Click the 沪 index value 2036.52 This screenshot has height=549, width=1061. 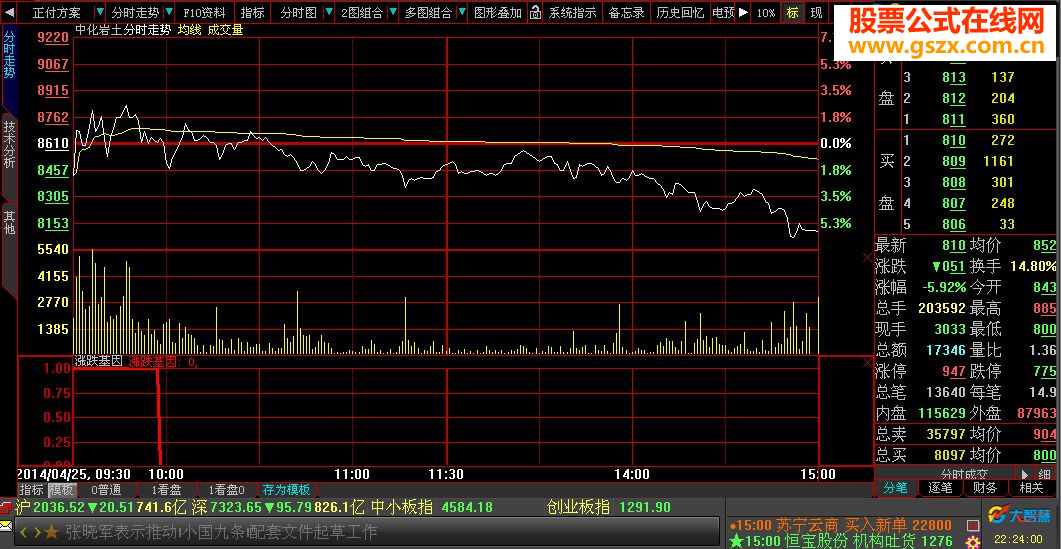(x=59, y=506)
